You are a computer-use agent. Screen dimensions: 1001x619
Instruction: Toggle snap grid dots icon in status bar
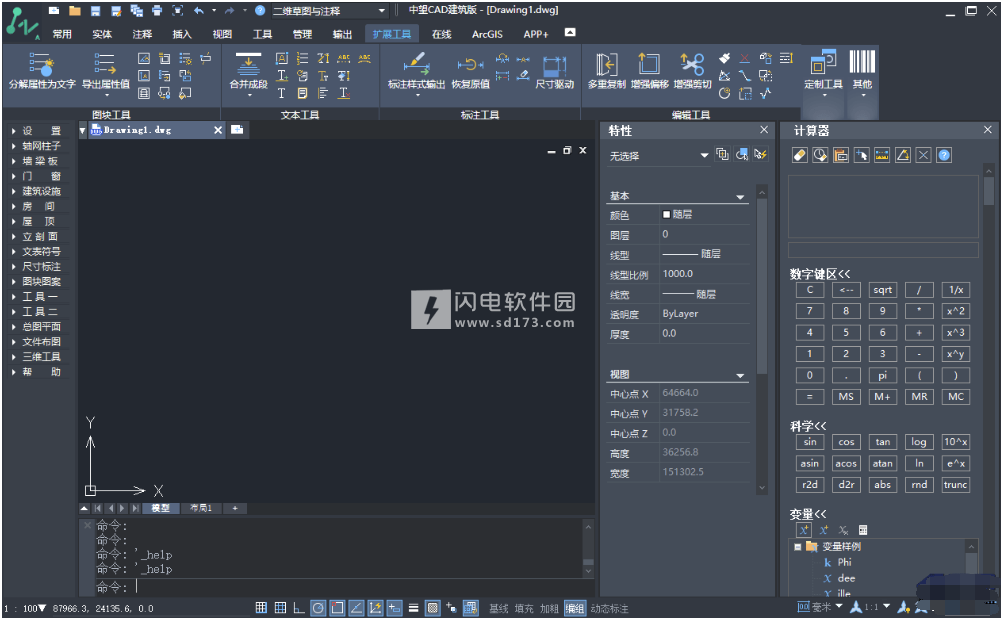click(261, 608)
